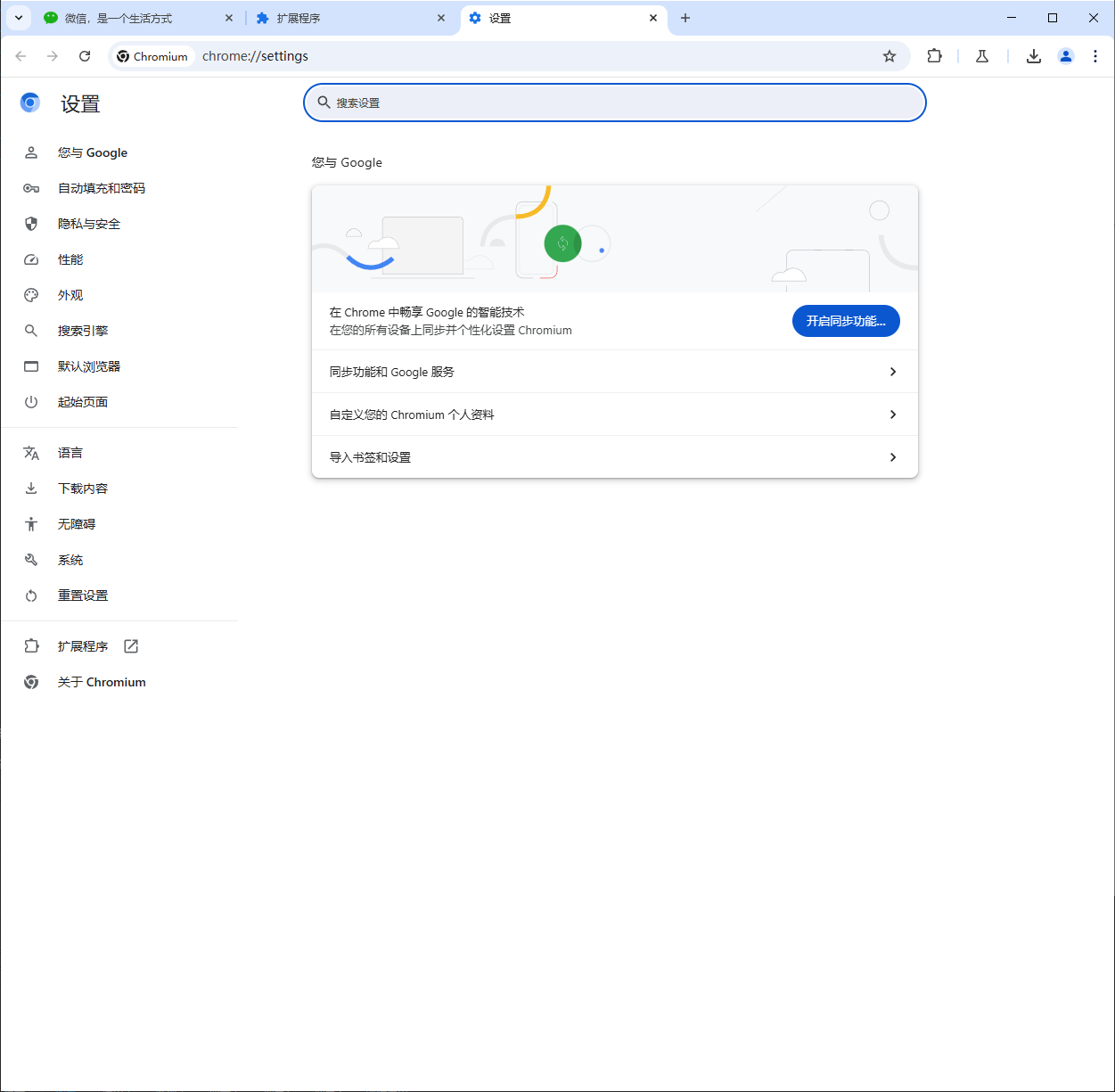Click the 在您的所有设备上同步并个性化设置 Chromium text
Image resolution: width=1115 pixels, height=1092 pixels.
pos(451,330)
